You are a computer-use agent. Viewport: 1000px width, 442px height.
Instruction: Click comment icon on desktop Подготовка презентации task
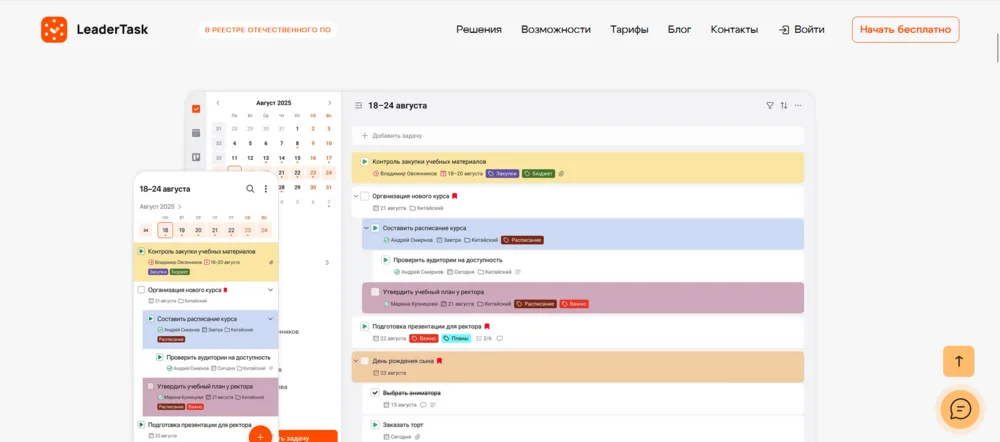click(x=499, y=338)
